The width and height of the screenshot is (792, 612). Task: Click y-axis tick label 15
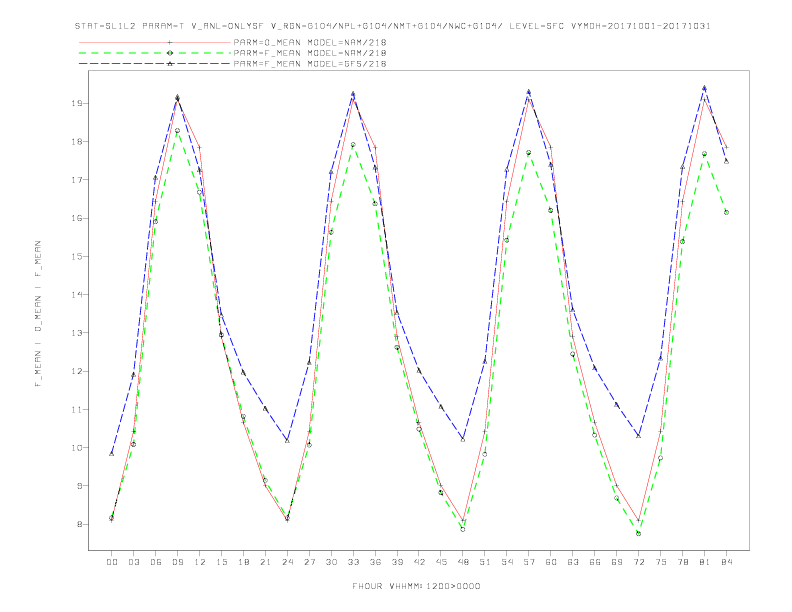[x=77, y=257]
